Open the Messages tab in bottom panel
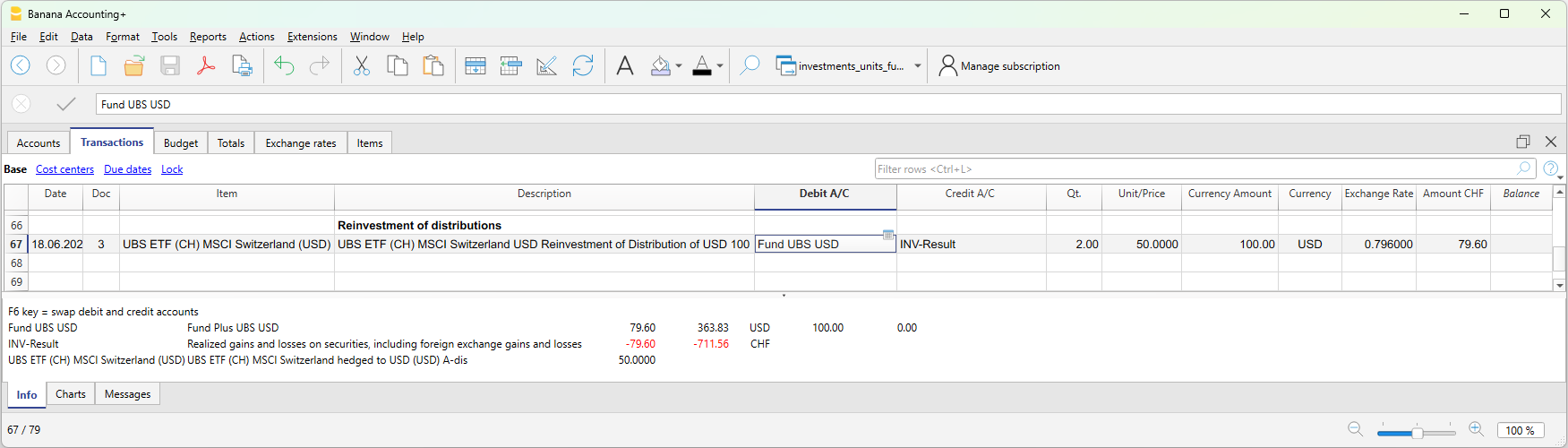1568x448 pixels. [127, 394]
